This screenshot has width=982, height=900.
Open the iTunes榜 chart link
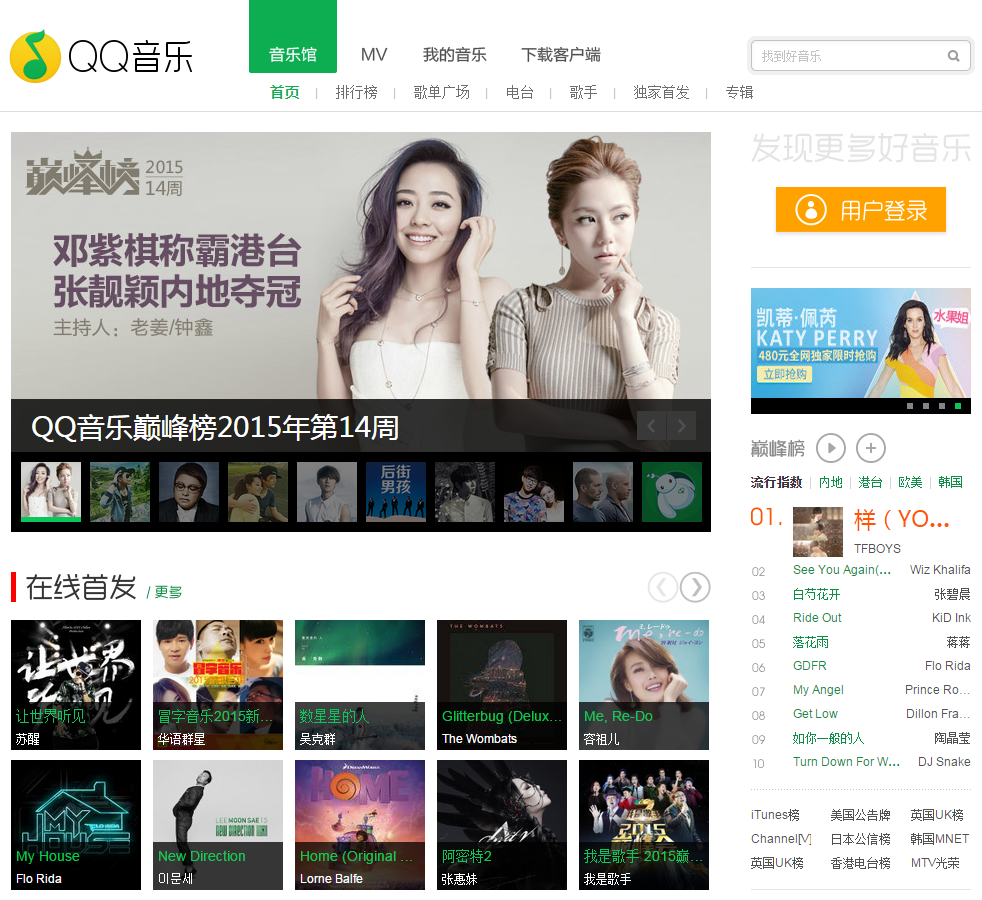[775, 815]
